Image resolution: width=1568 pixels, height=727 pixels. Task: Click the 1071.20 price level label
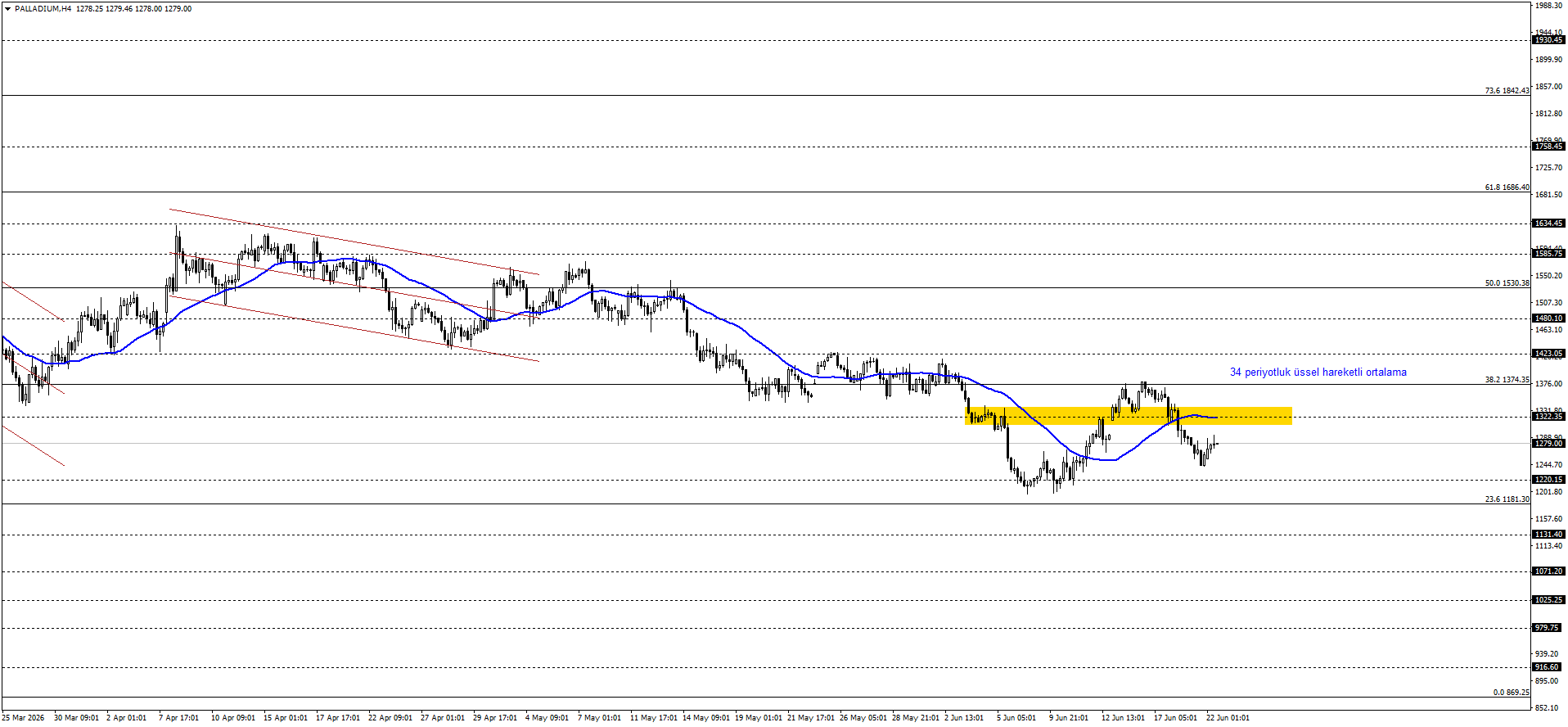click(1548, 571)
